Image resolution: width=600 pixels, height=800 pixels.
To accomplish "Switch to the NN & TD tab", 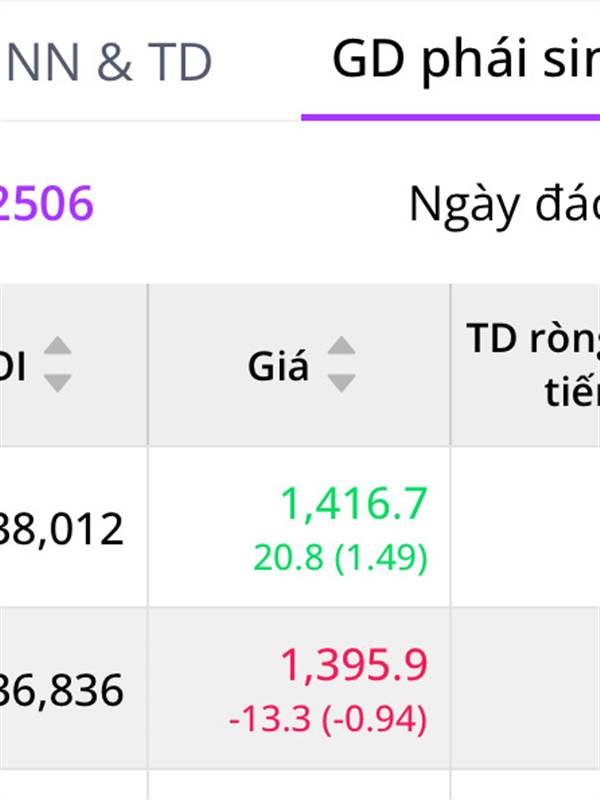I will pos(107,62).
